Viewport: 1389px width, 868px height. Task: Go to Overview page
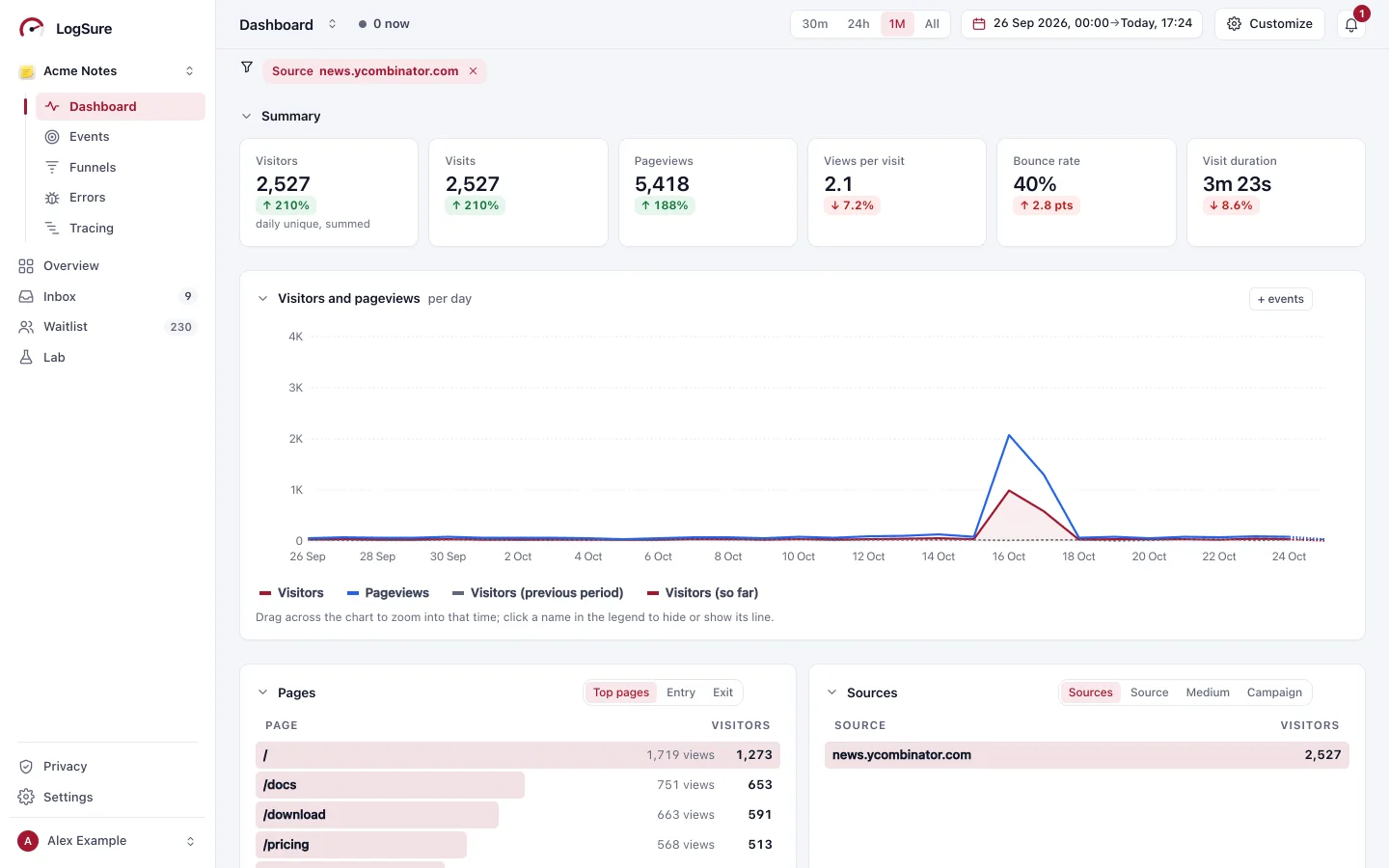point(107,266)
